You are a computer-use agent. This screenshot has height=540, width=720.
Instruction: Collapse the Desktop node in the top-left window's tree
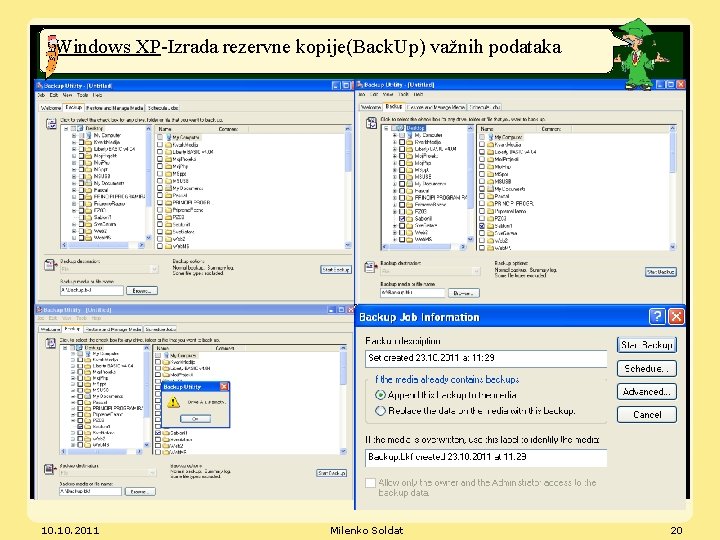[66, 129]
